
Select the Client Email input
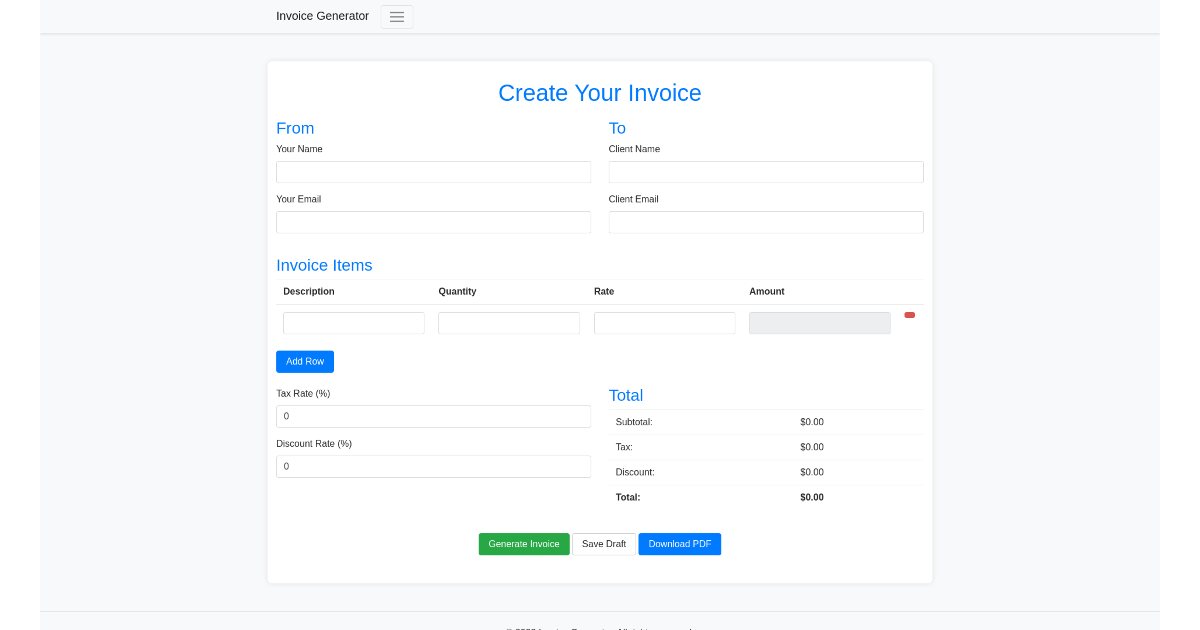(765, 221)
